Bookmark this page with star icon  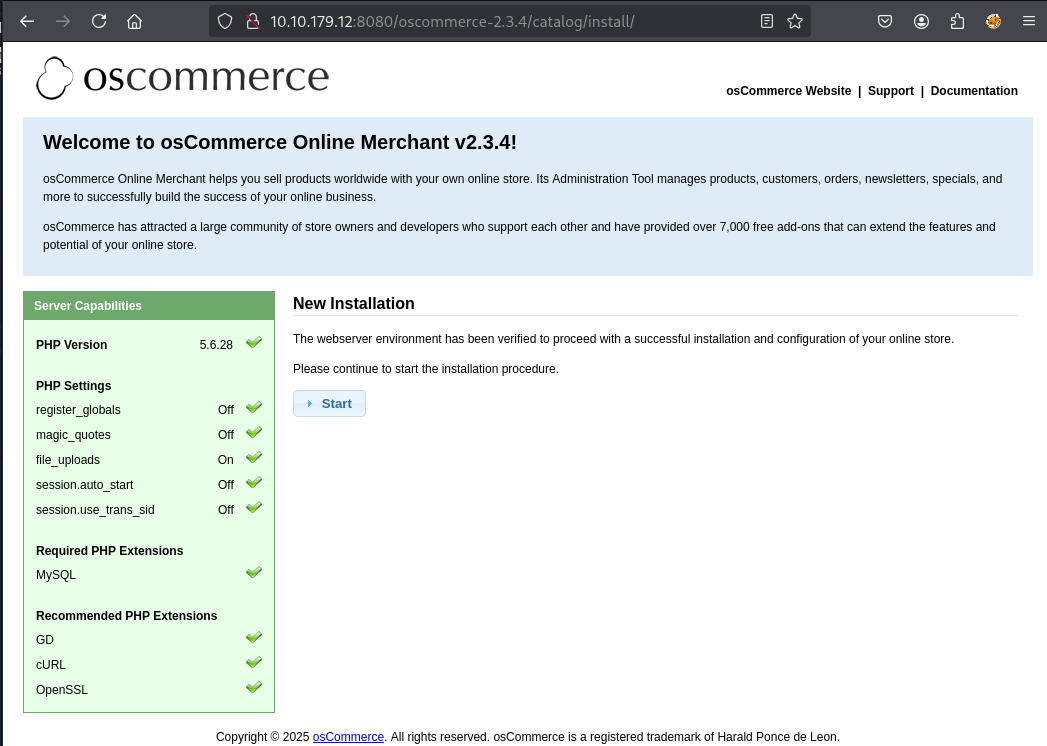(795, 21)
